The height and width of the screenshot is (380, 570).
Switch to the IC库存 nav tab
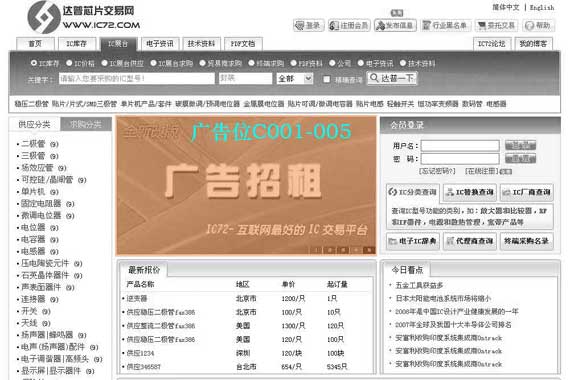(76, 44)
